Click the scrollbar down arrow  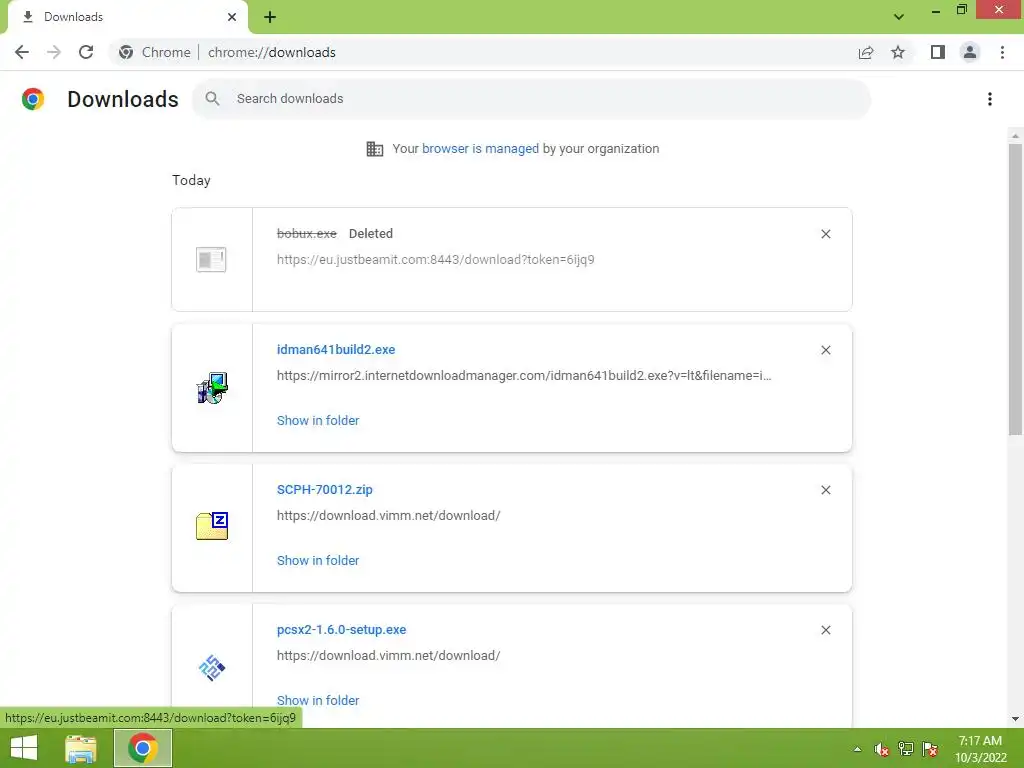point(1015,719)
